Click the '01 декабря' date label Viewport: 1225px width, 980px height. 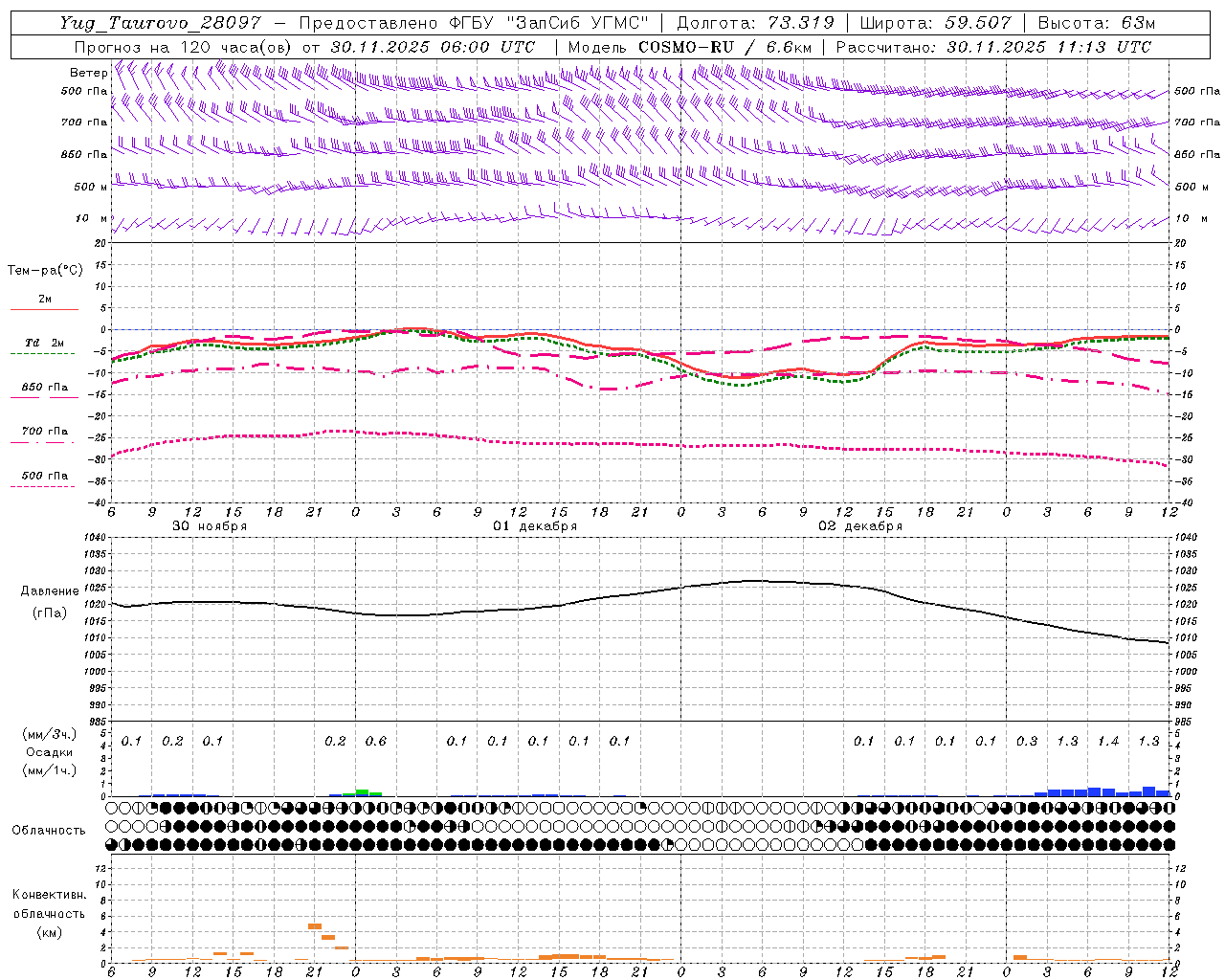point(535,526)
